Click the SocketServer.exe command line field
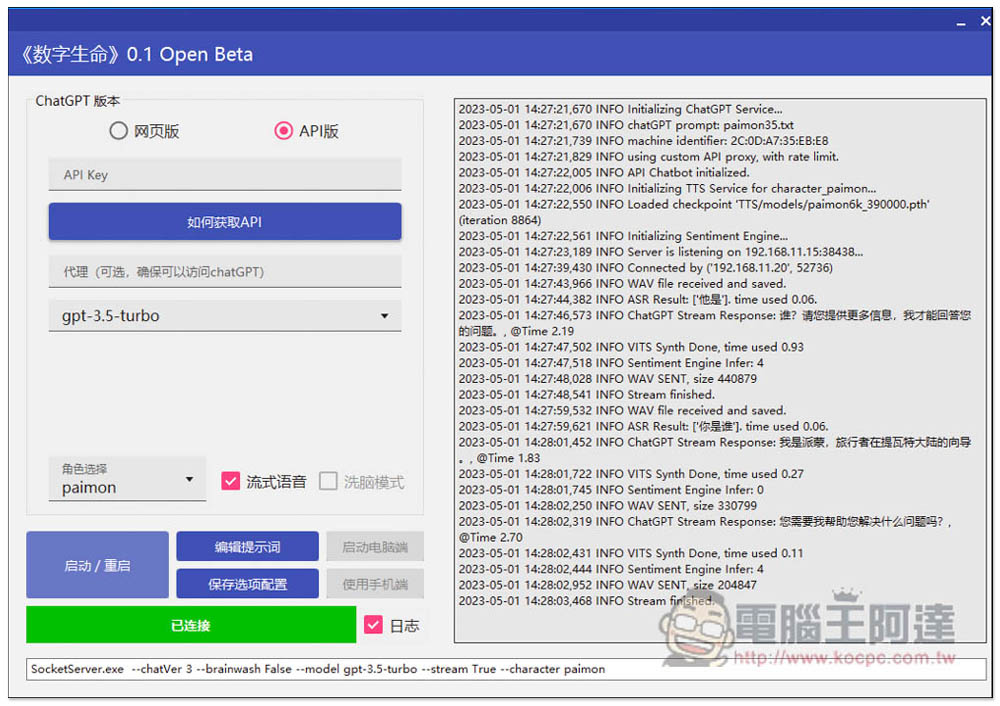 coord(507,669)
